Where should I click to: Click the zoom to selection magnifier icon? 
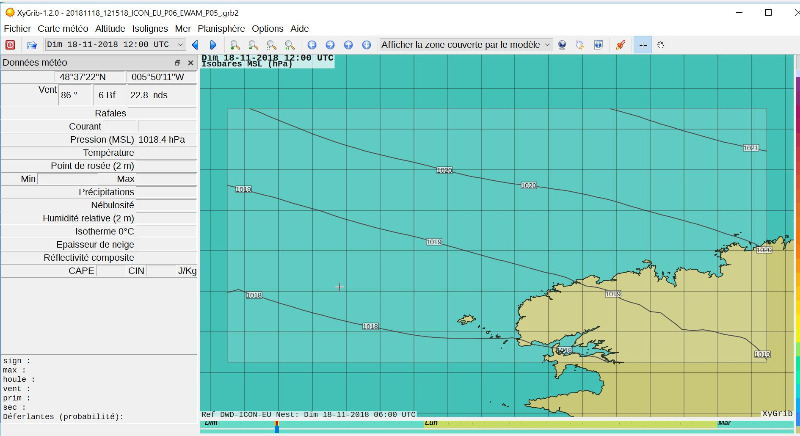pos(271,45)
